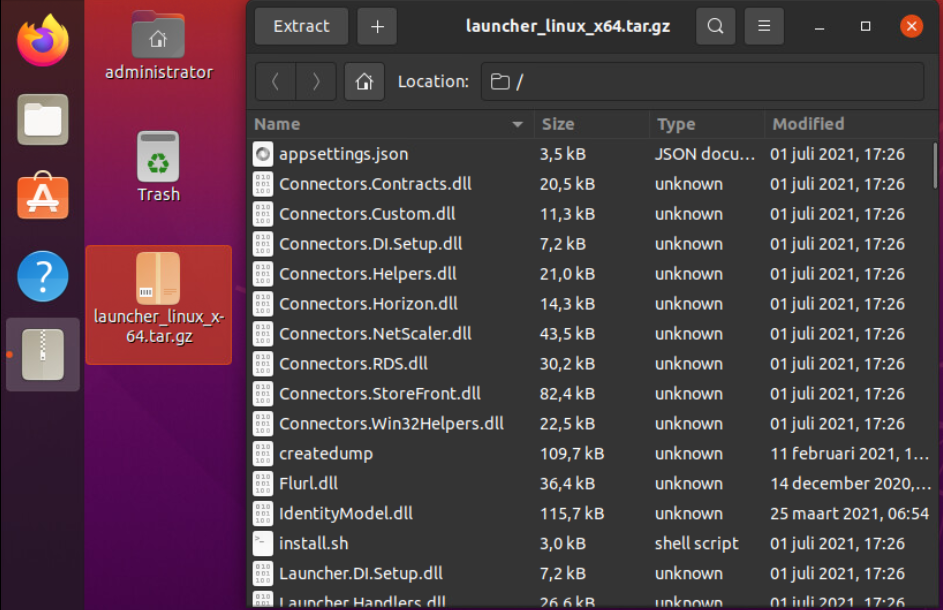Image resolution: width=943 pixels, height=610 pixels.
Task: Open Firefox from the dock
Action: (43, 41)
